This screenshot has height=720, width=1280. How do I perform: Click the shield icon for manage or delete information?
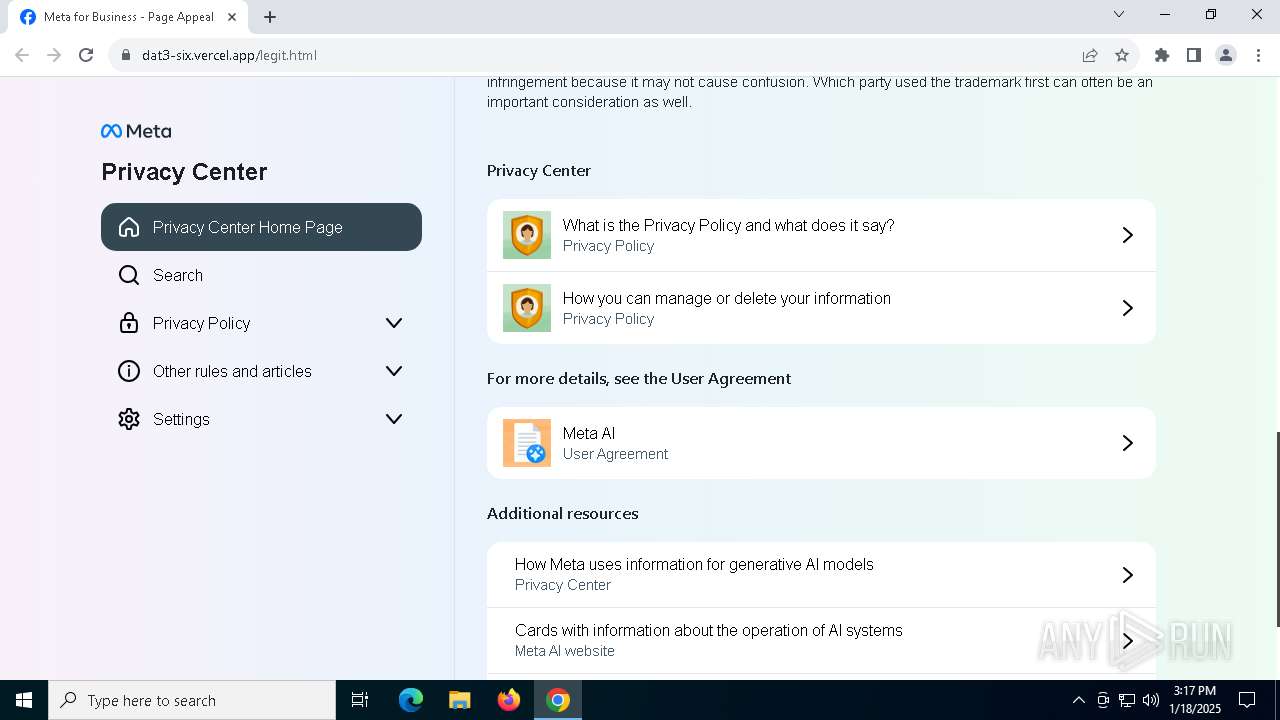tap(527, 308)
